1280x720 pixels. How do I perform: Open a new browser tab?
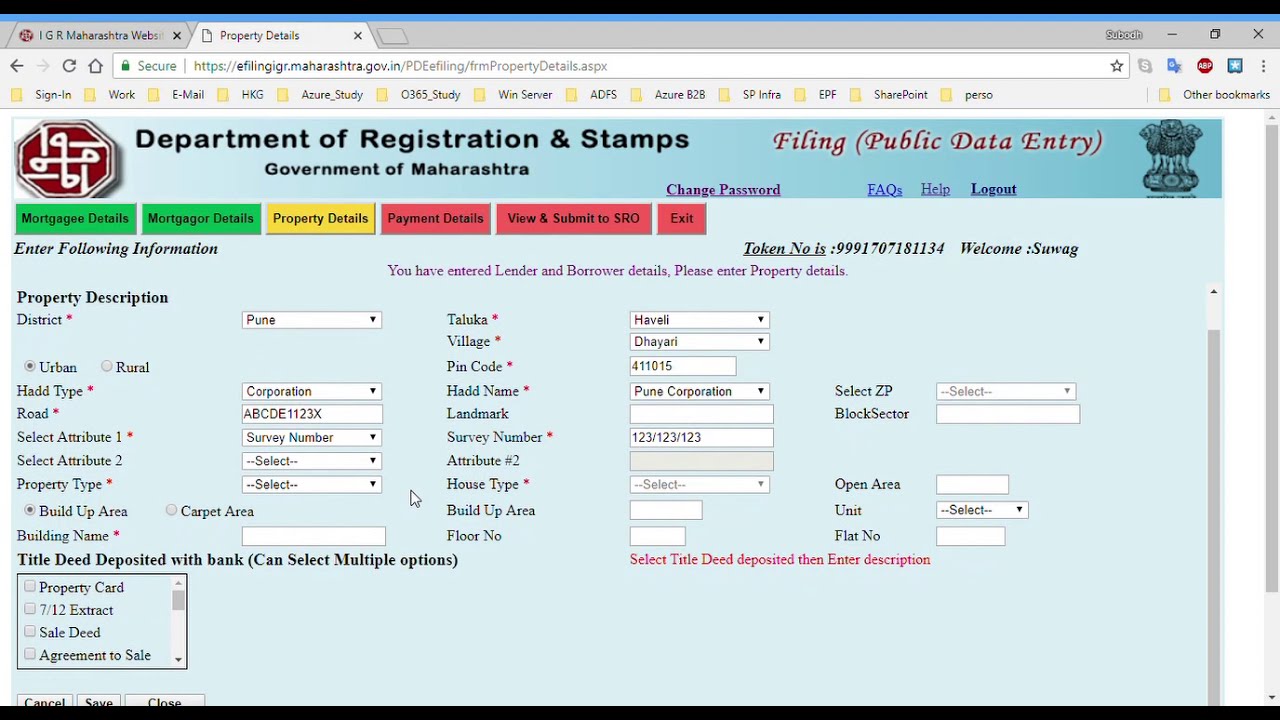coord(393,36)
